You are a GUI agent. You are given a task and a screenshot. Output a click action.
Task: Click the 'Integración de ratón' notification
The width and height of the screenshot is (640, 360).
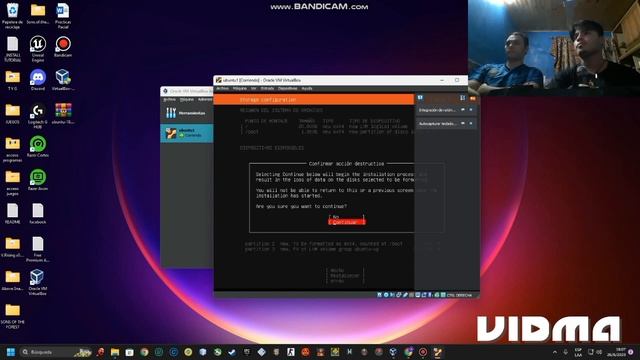(437, 110)
